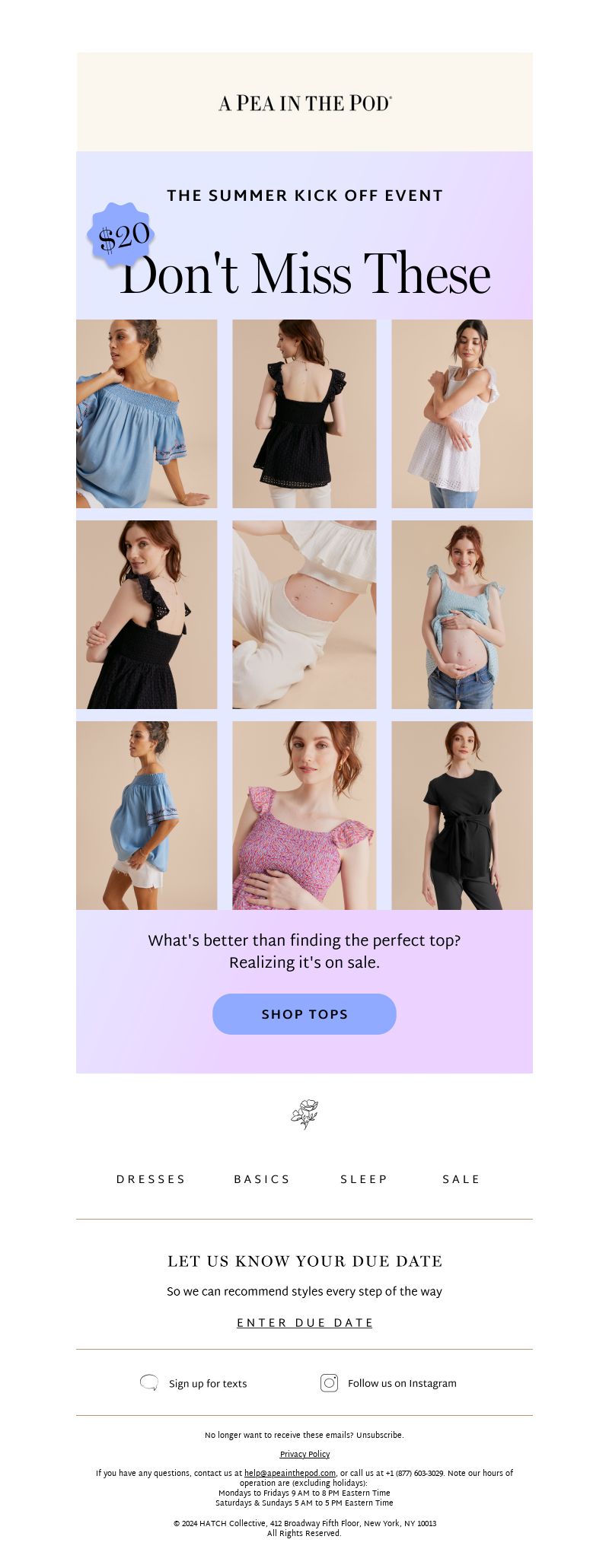The width and height of the screenshot is (609, 1568).
Task: Click the flower illustration icon
Action: [x=304, y=1114]
